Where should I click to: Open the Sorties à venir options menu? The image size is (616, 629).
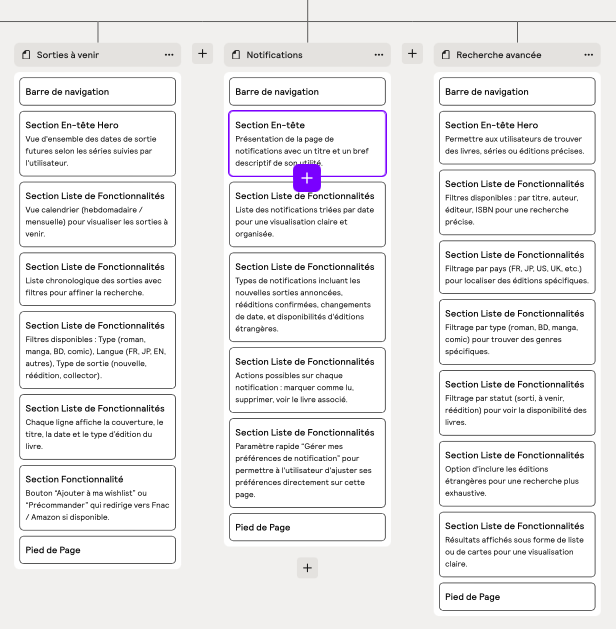click(169, 55)
